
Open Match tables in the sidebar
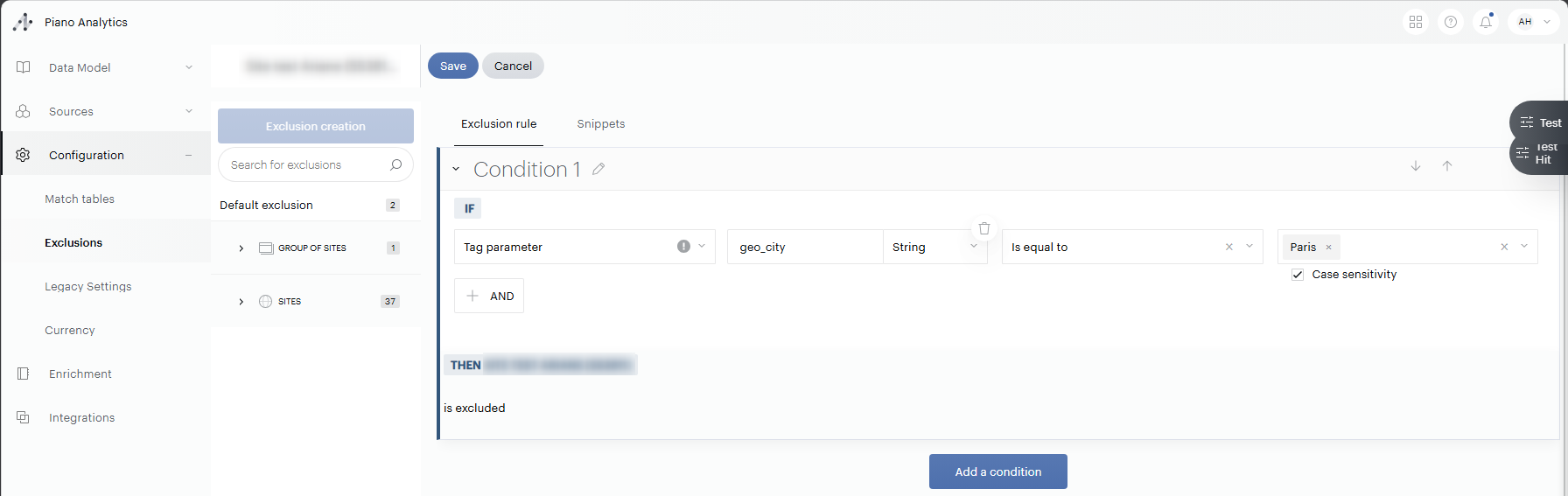(80, 199)
